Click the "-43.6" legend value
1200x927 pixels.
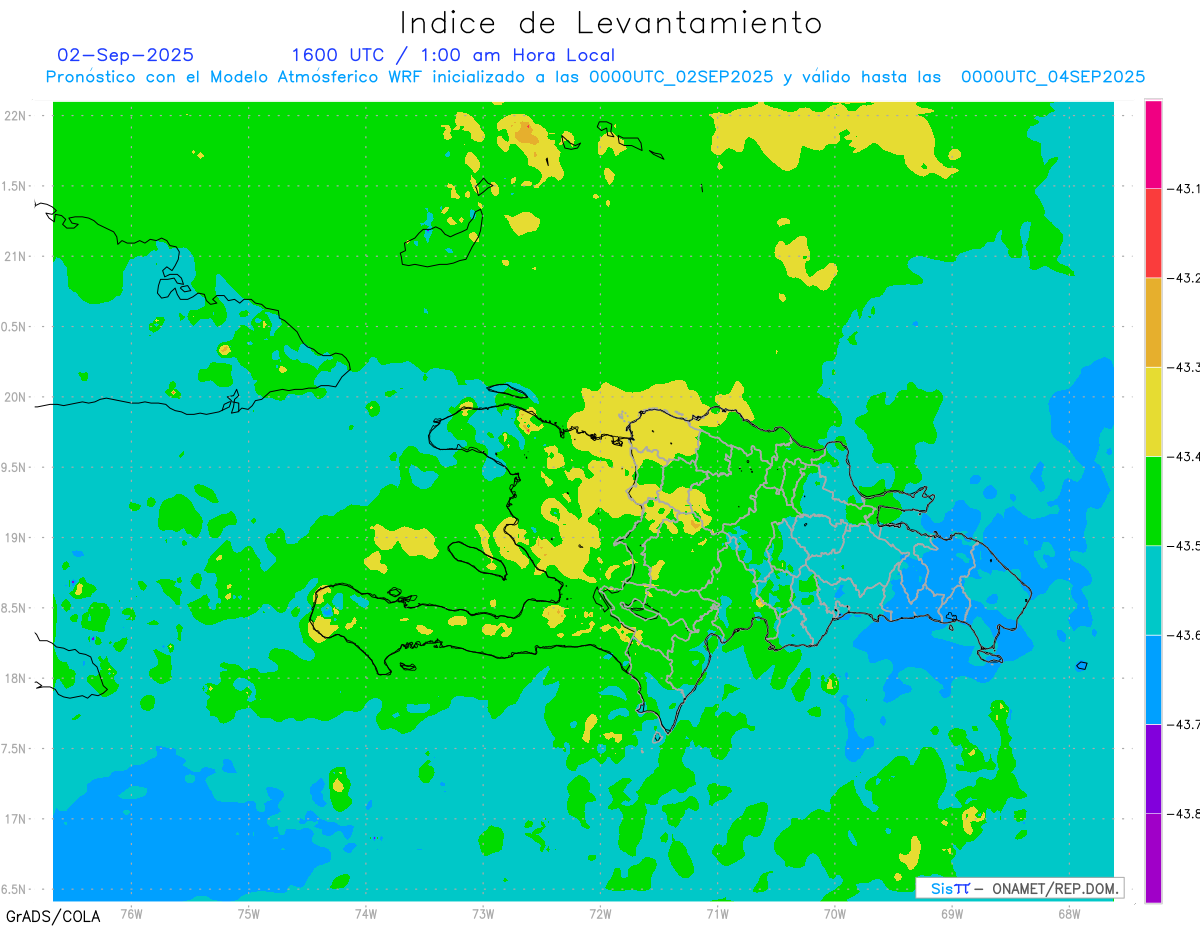click(1185, 635)
